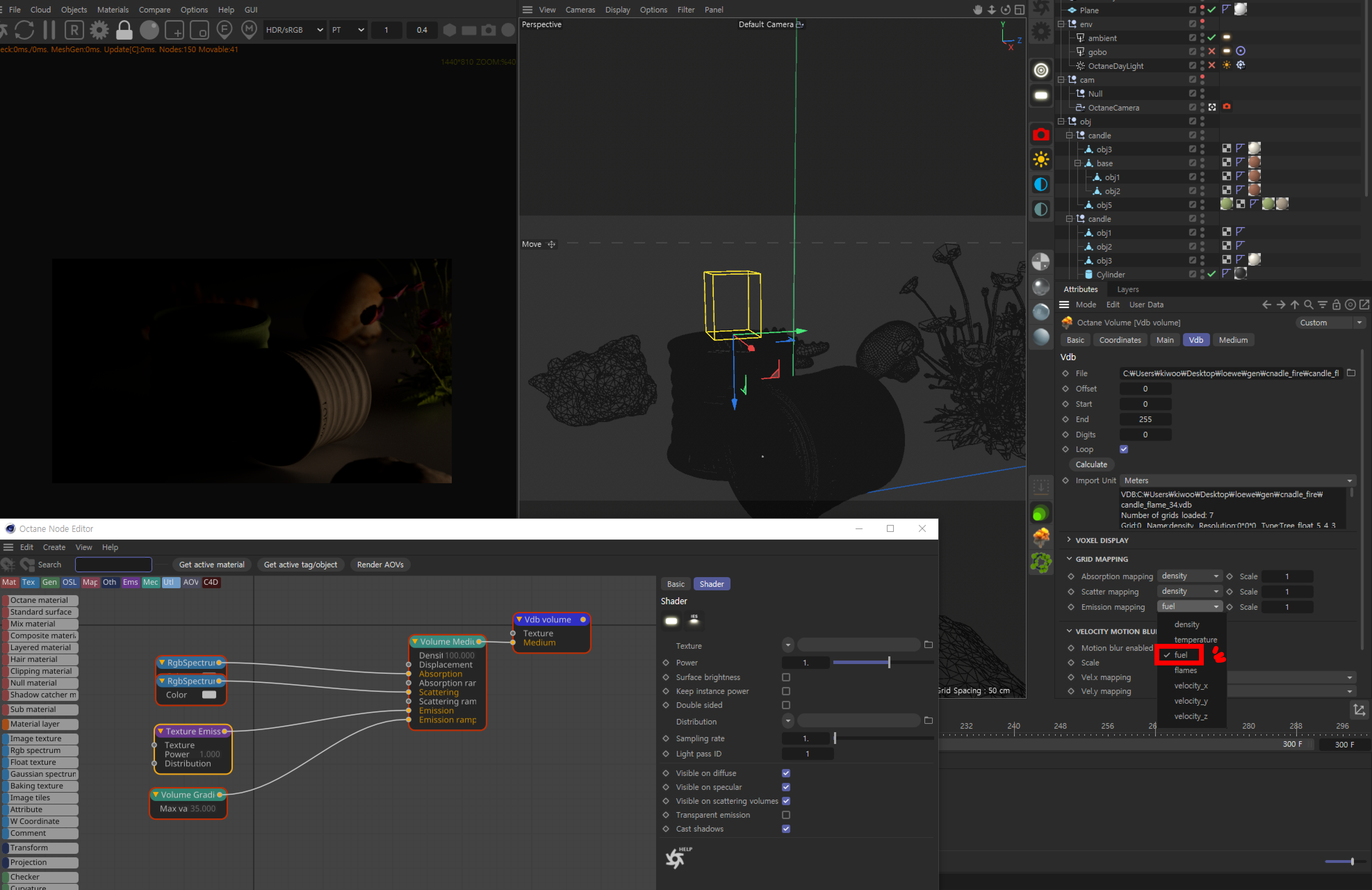The image size is (1372, 890).
Task: Open the Custom preset dropdown
Action: click(1331, 322)
